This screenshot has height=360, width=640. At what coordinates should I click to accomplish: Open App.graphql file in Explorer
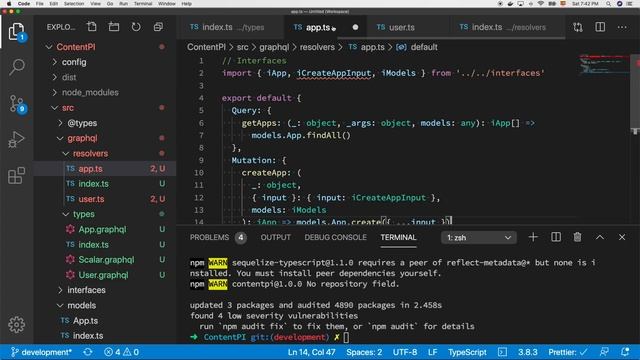coord(102,229)
